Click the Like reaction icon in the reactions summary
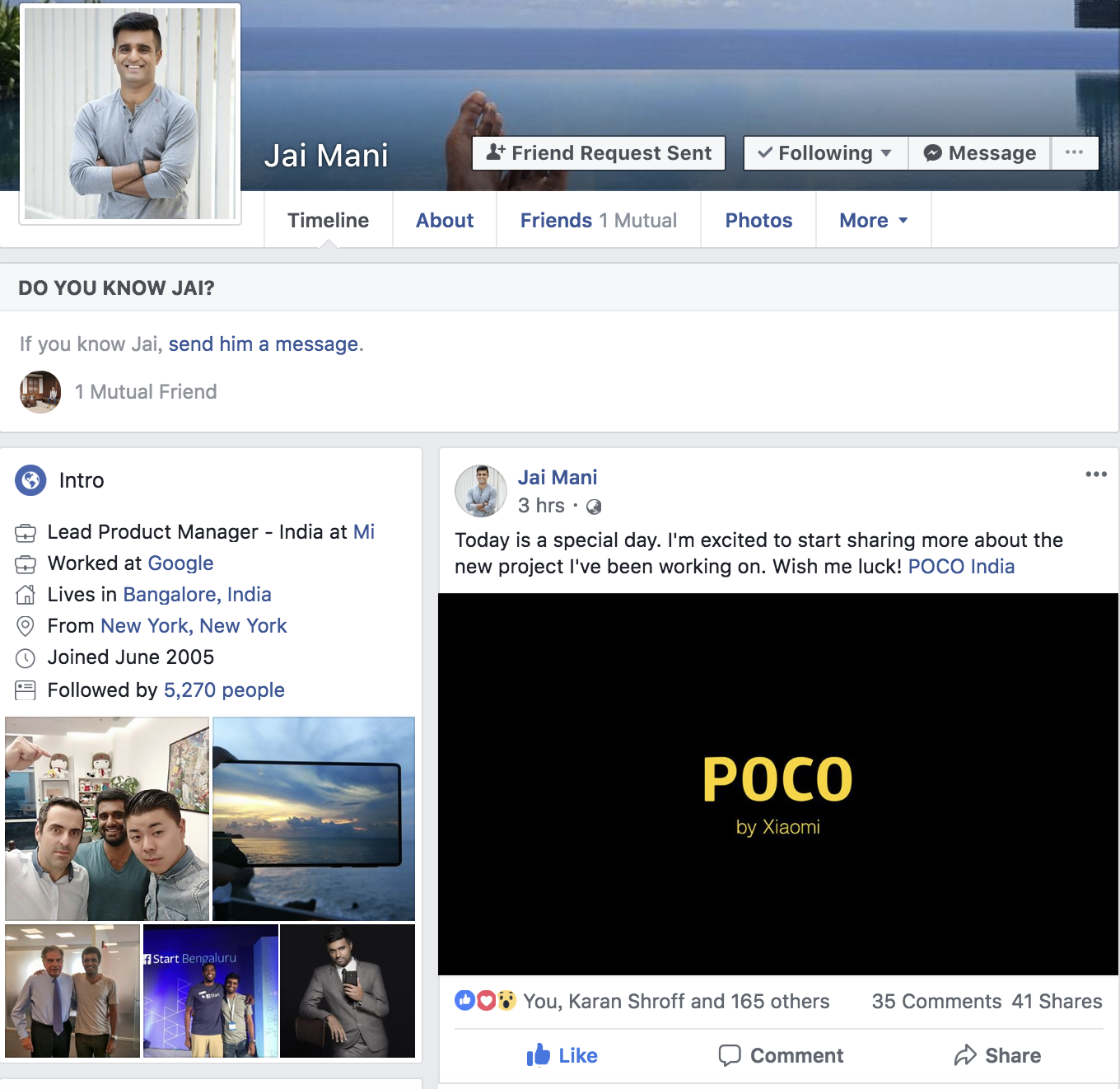Image resolution: width=1120 pixels, height=1089 pixels. pyautogui.click(x=465, y=1001)
